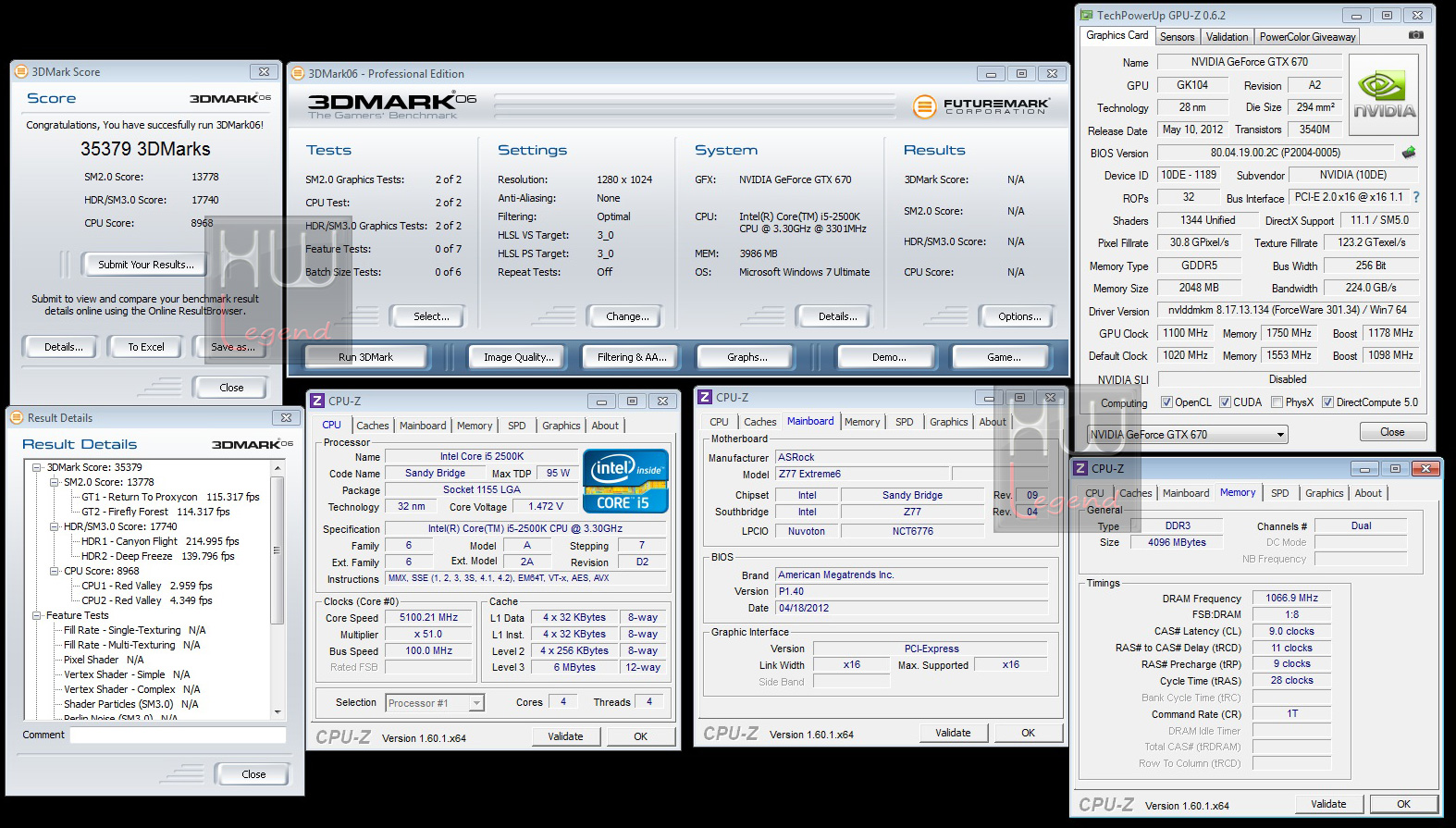Click Result Details window title icon

pos(17,417)
